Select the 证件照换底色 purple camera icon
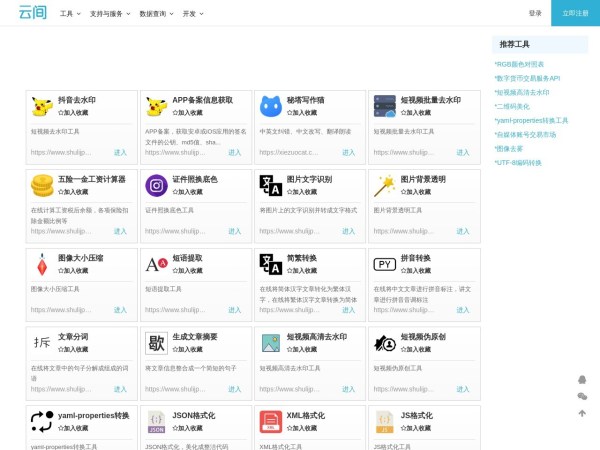600x450 pixels. 157,185
